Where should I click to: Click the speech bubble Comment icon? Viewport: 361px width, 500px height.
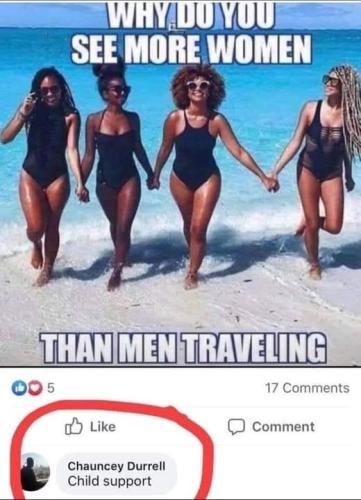click(x=236, y=427)
